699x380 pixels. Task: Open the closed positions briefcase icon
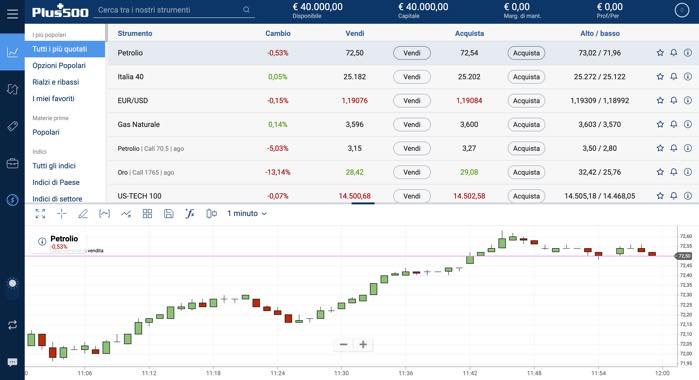12,163
